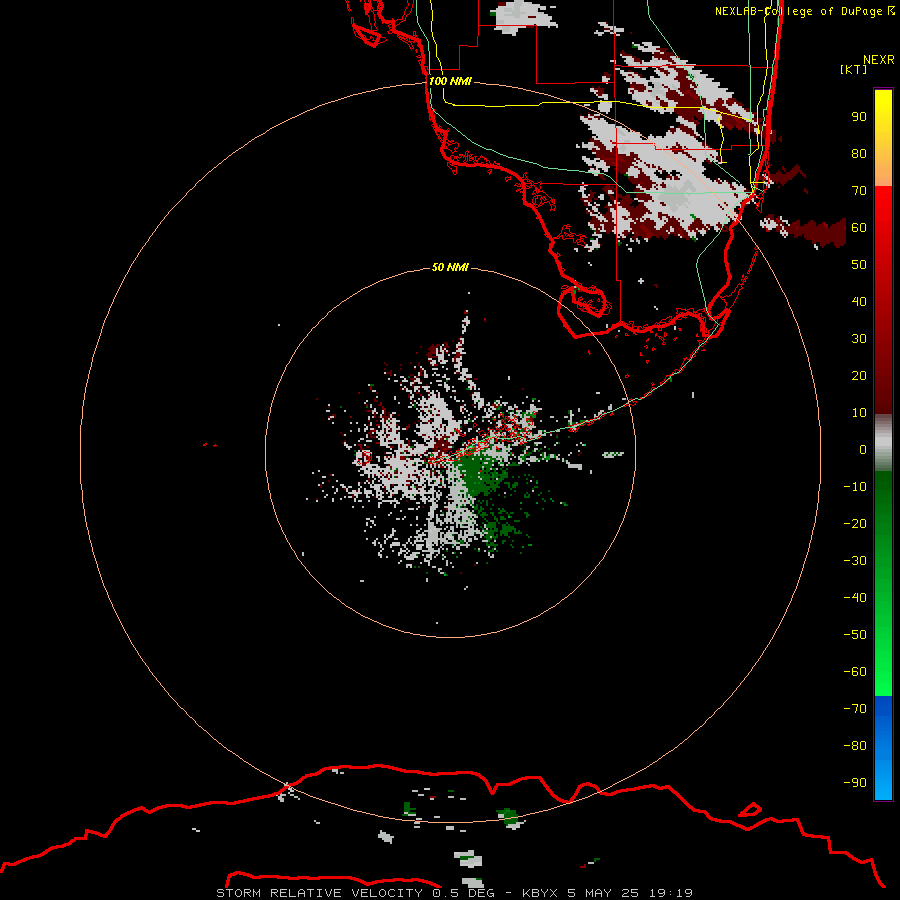
Task: Select the "60" value on the velocity scale
Action: 859,228
